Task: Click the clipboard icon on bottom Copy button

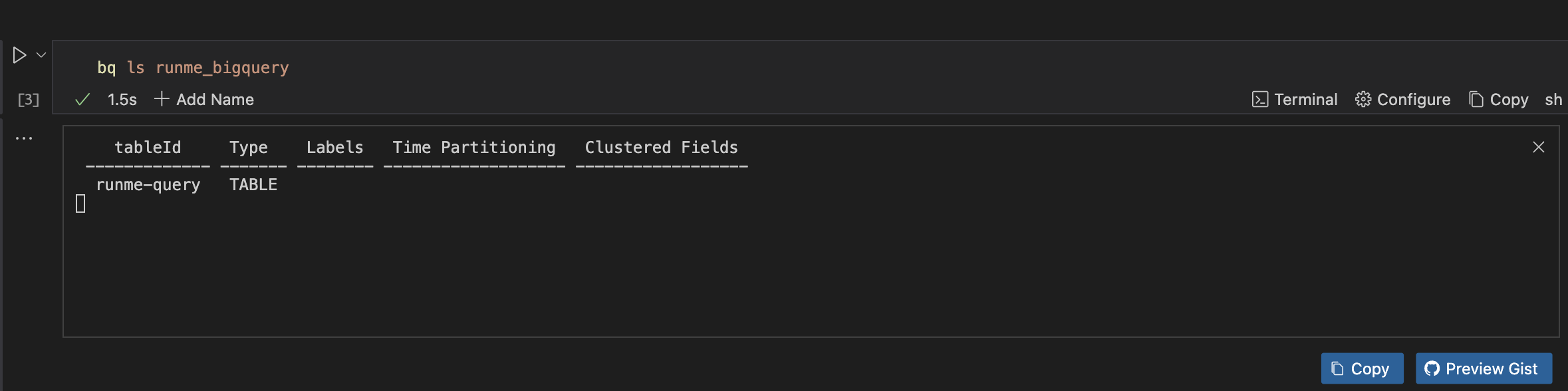Action: [1336, 368]
